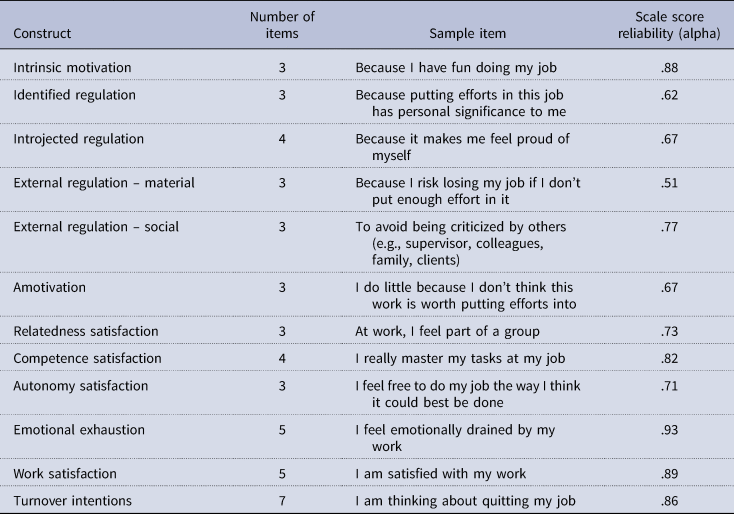Click the Introjected regulation row label
This screenshot has width=734, height=514.
78,138
